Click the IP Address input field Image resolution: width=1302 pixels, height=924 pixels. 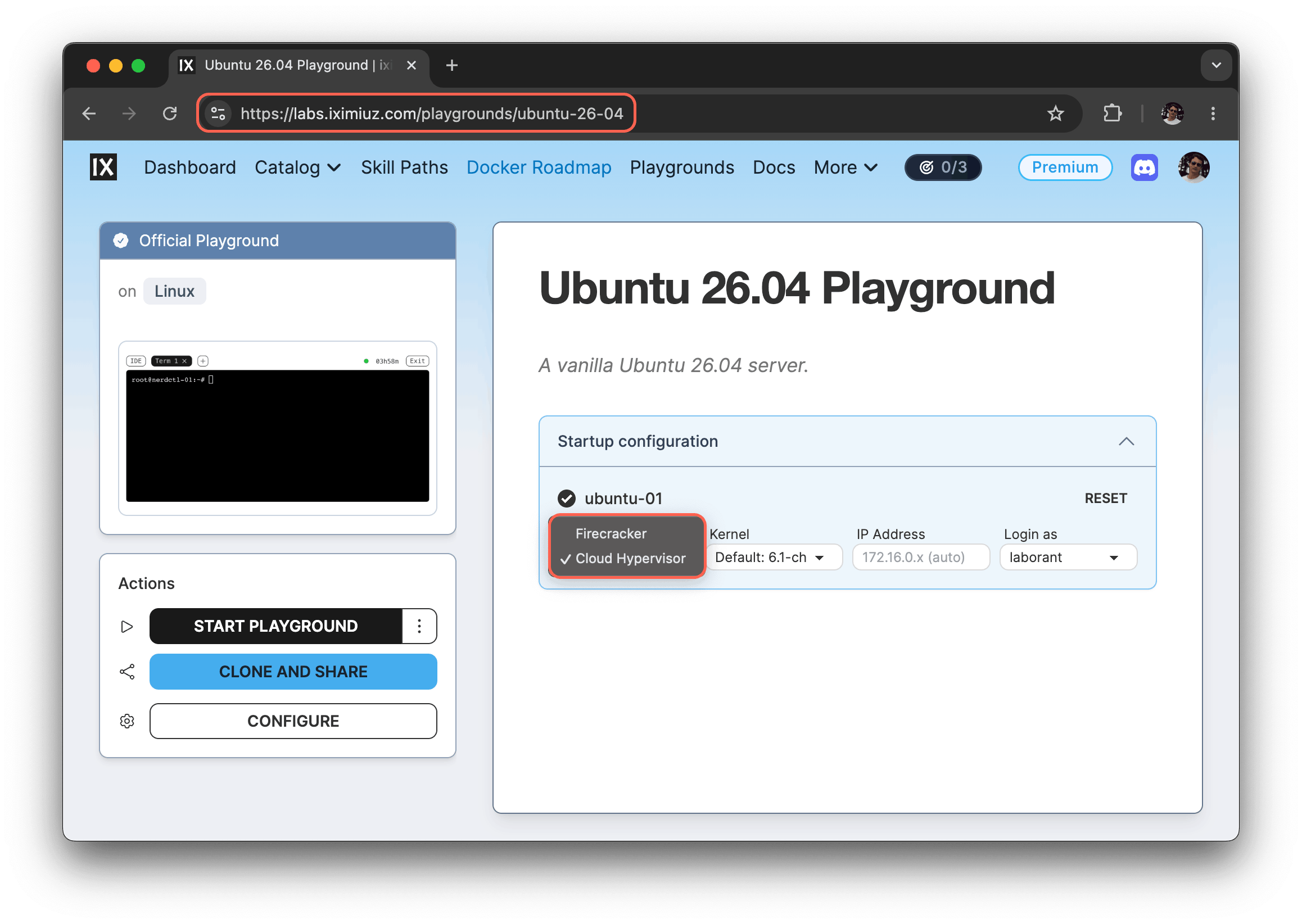click(x=921, y=558)
